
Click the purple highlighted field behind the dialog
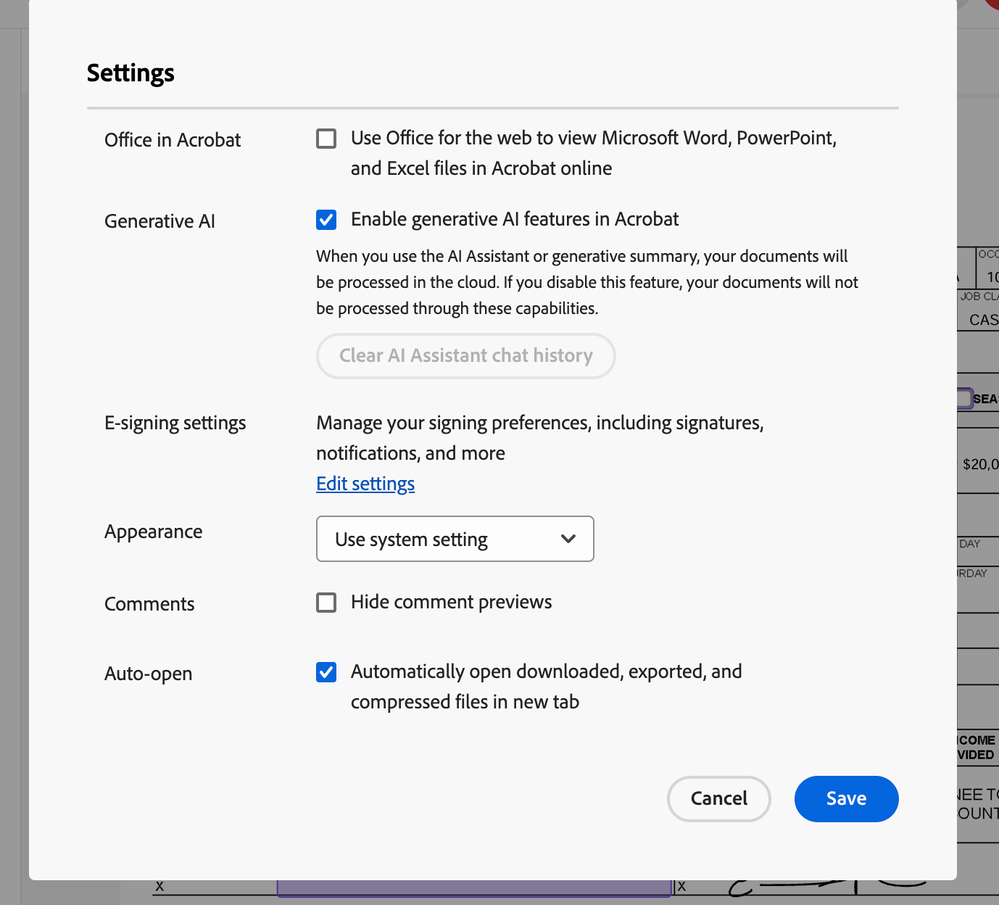473,888
